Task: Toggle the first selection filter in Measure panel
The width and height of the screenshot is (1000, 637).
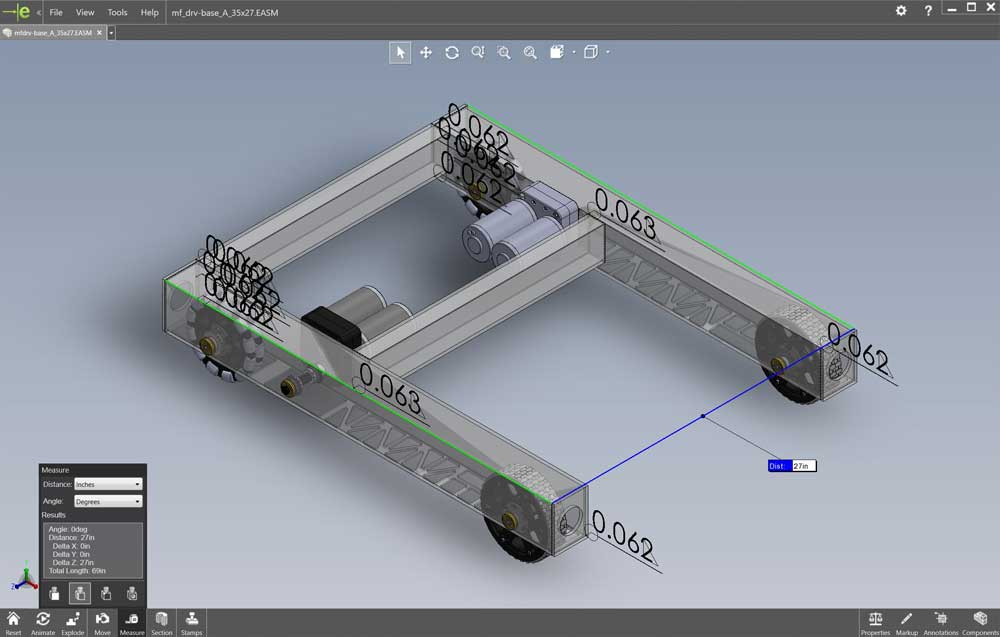Action: pos(54,594)
